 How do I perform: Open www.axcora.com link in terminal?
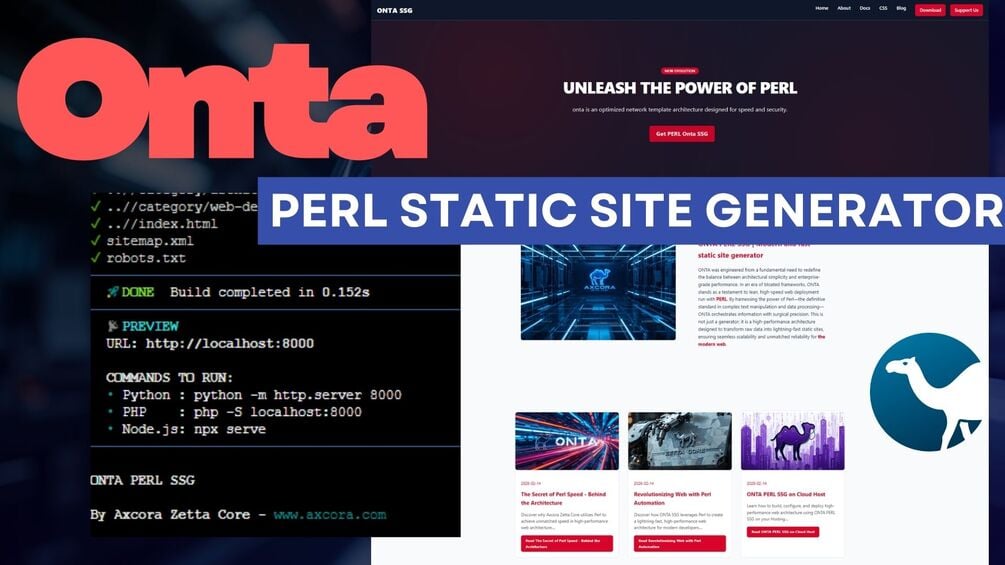pos(329,514)
